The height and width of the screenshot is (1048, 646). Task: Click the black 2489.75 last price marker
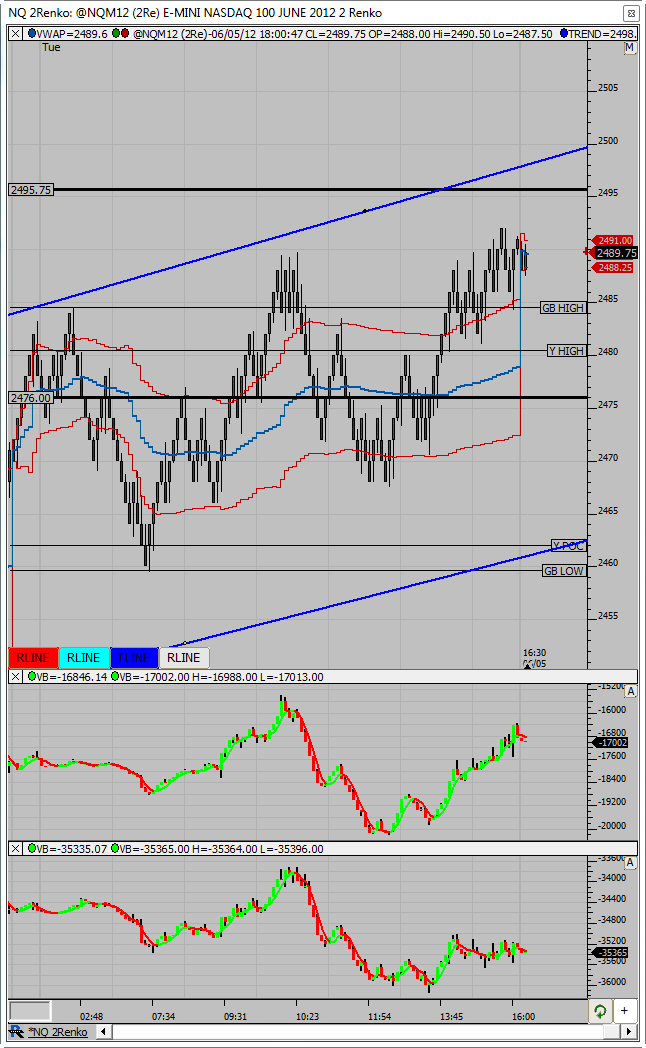click(x=615, y=253)
